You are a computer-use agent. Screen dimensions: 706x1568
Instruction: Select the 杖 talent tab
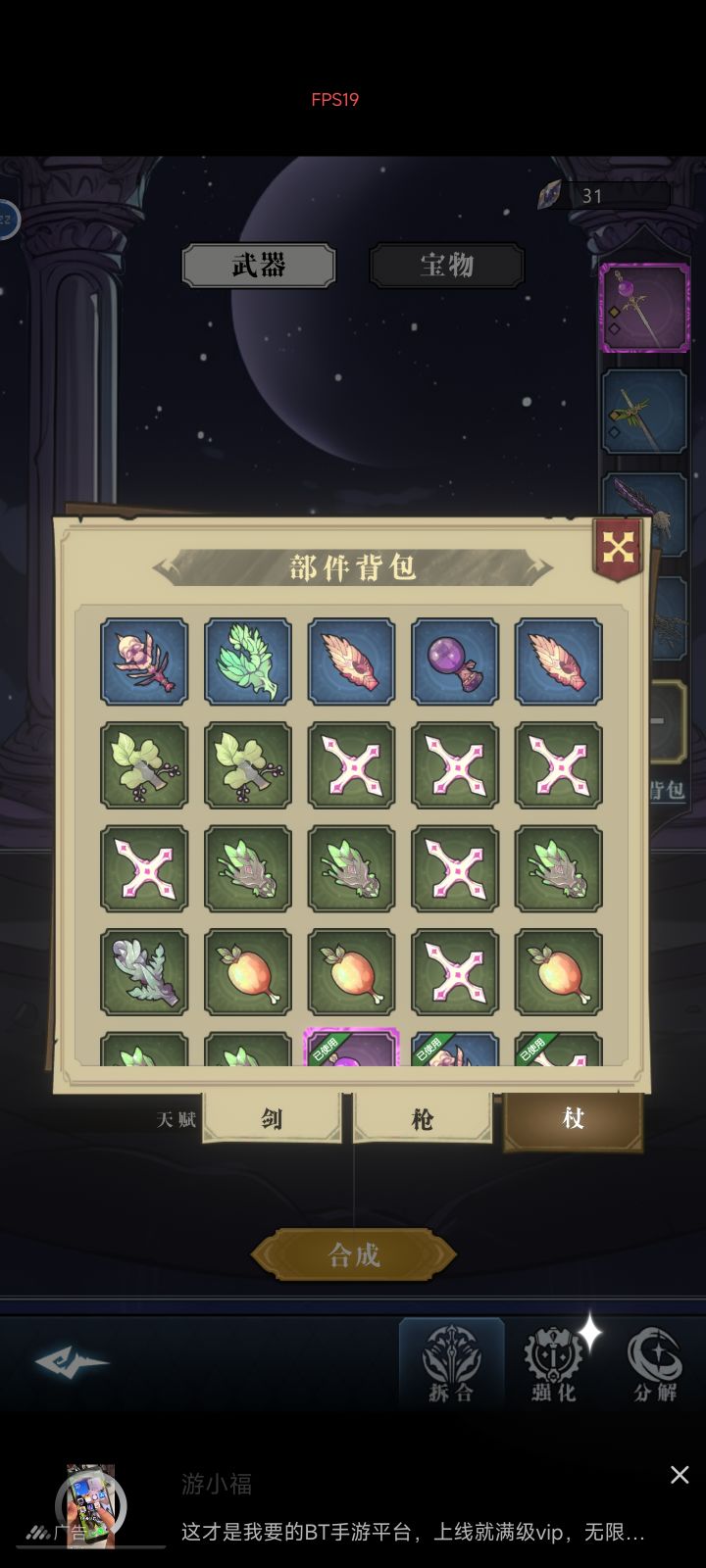click(574, 1120)
